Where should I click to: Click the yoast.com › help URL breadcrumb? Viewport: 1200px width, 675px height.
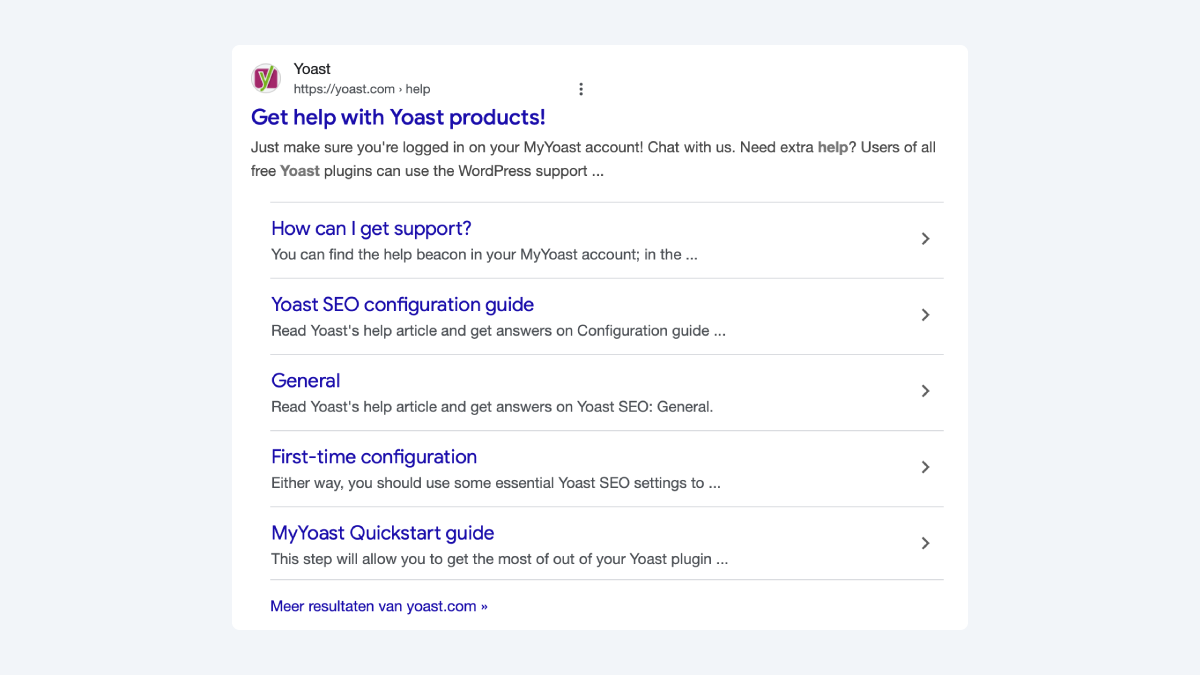coord(362,89)
